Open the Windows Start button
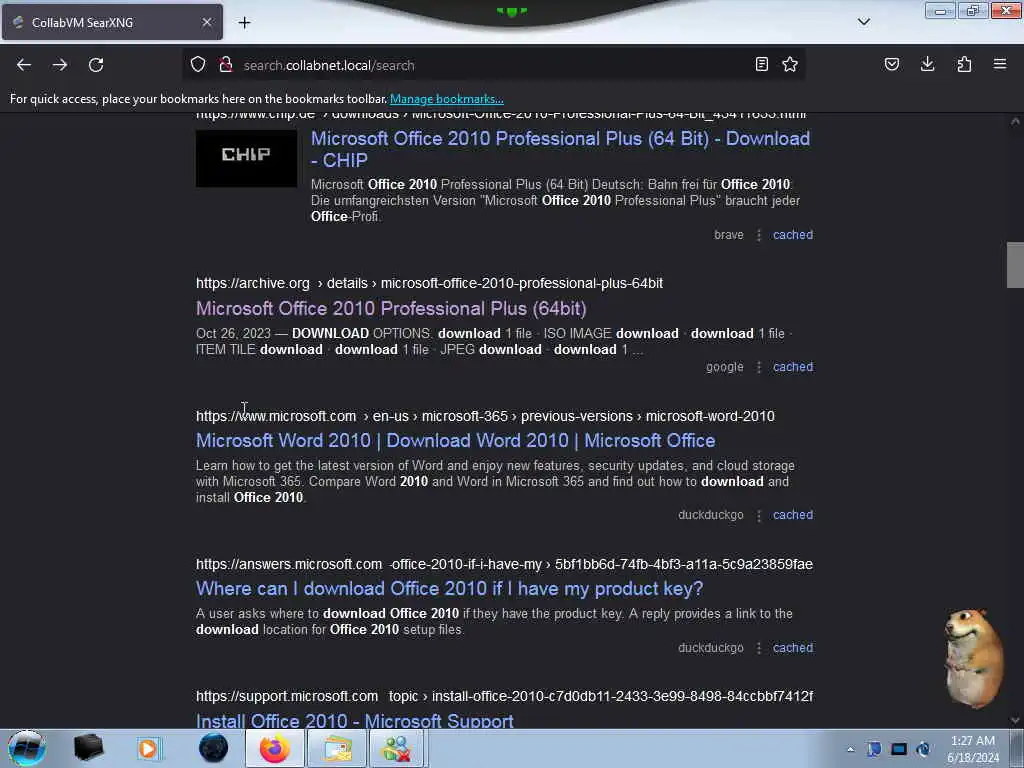 (x=27, y=748)
